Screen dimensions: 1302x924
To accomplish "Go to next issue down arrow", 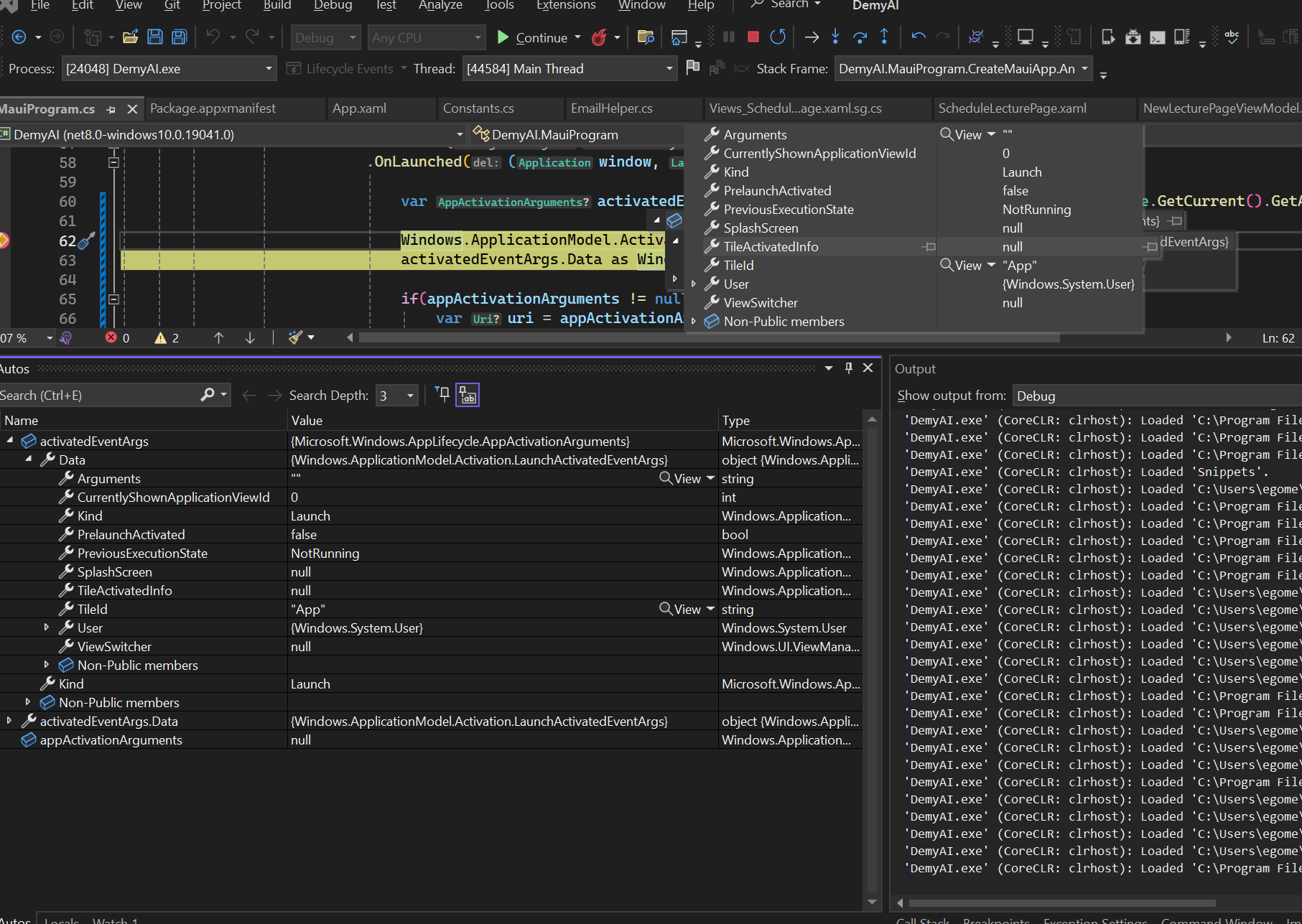I will pyautogui.click(x=250, y=338).
